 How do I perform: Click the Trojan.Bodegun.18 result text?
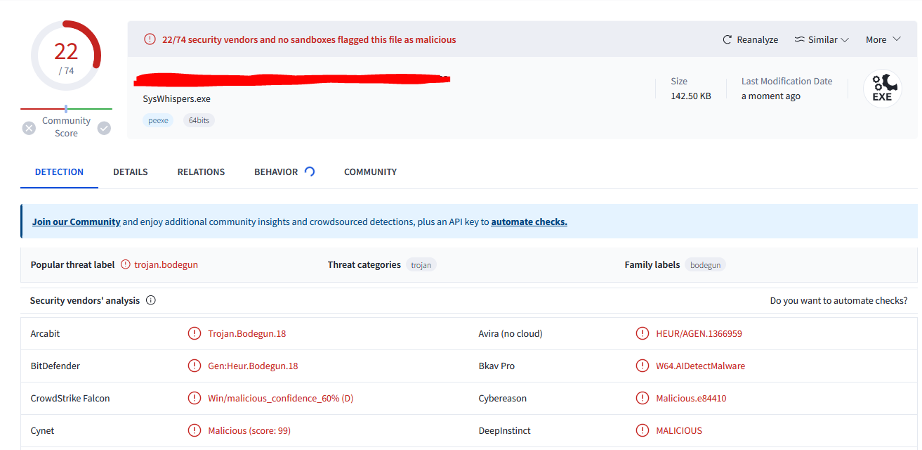(247, 334)
